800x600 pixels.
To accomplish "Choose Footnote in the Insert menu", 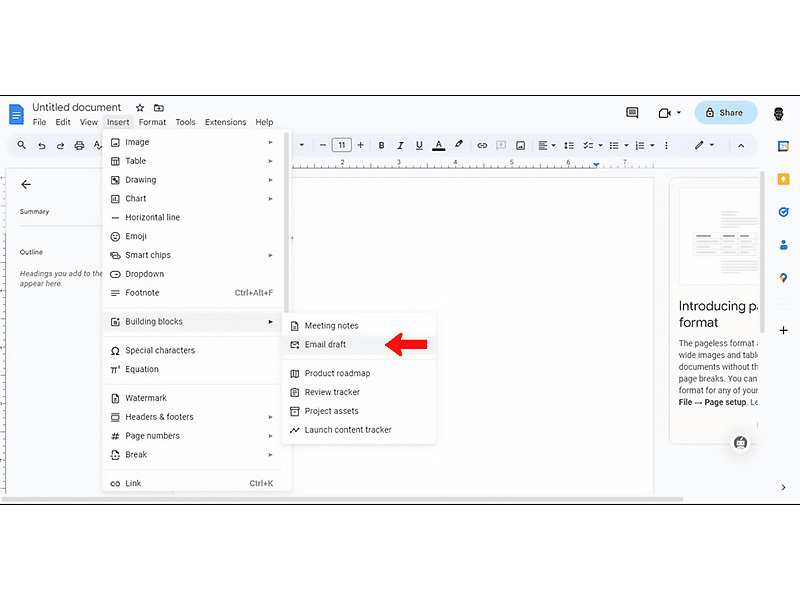I will [194, 293].
